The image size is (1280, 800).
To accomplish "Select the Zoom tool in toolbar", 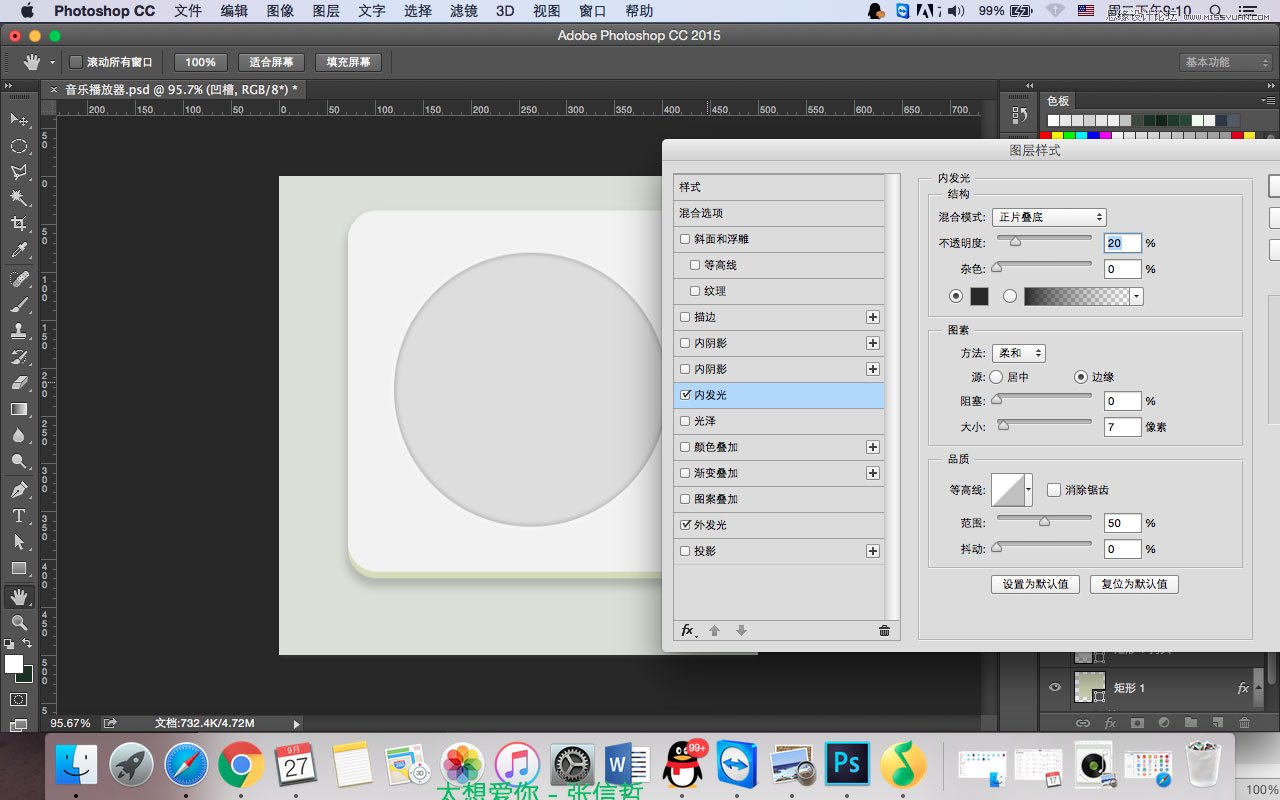I will [x=19, y=622].
